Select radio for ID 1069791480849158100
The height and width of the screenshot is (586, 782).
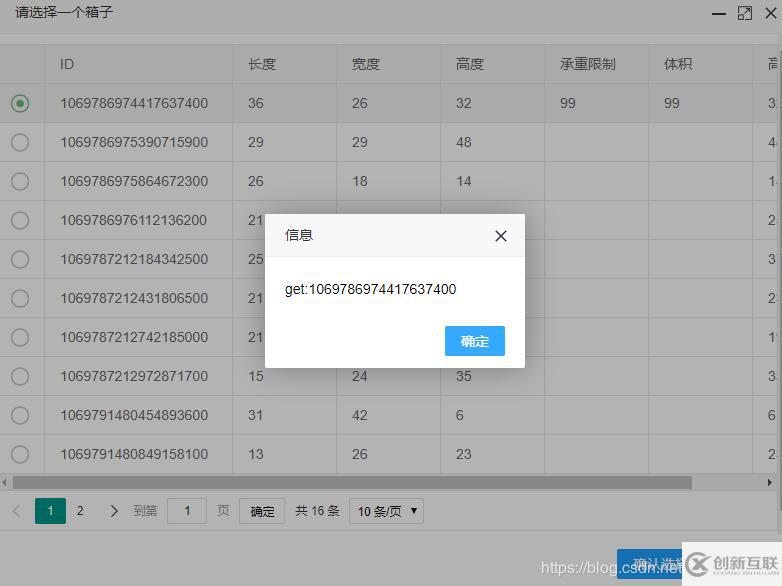(20, 454)
